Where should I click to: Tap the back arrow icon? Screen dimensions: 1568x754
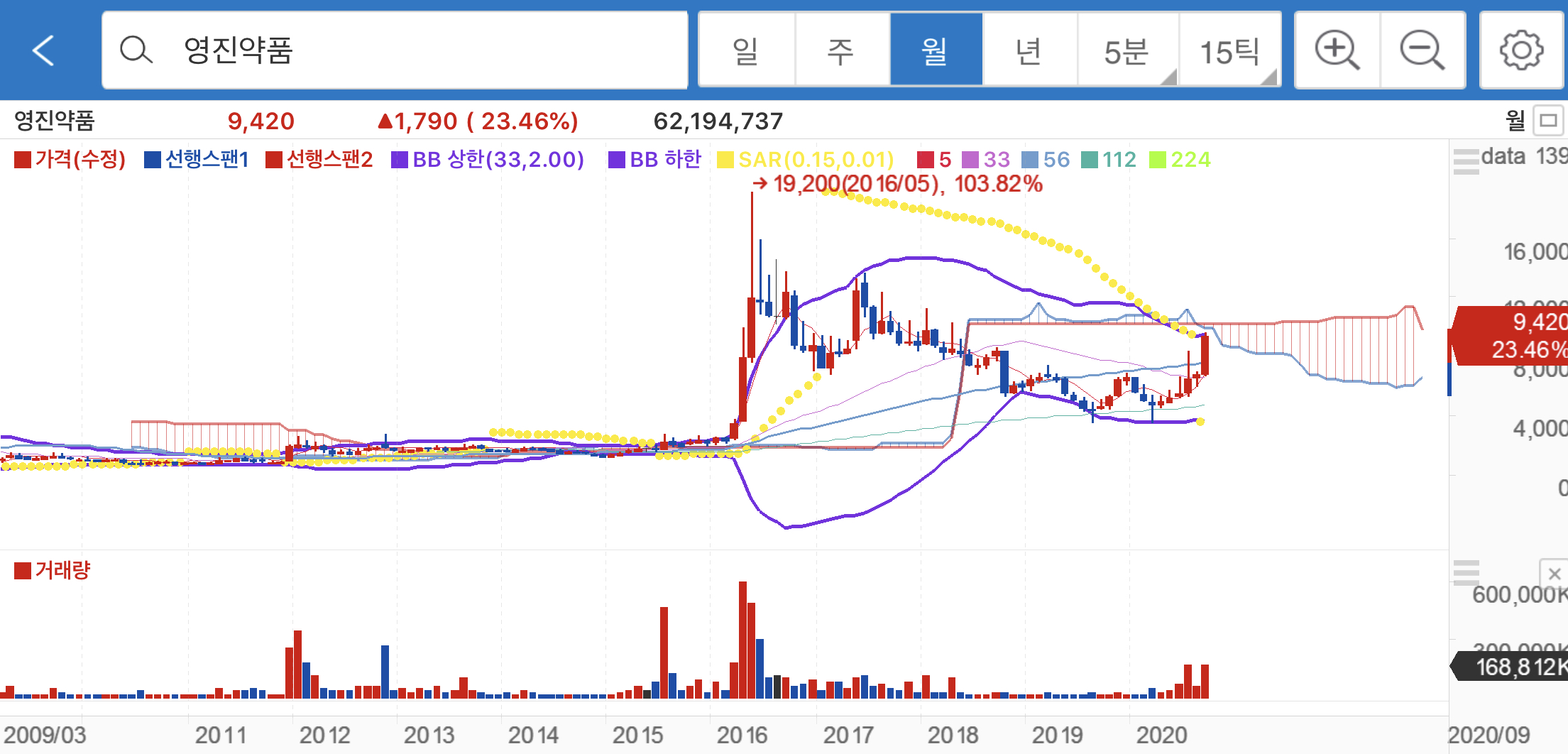tap(44, 50)
